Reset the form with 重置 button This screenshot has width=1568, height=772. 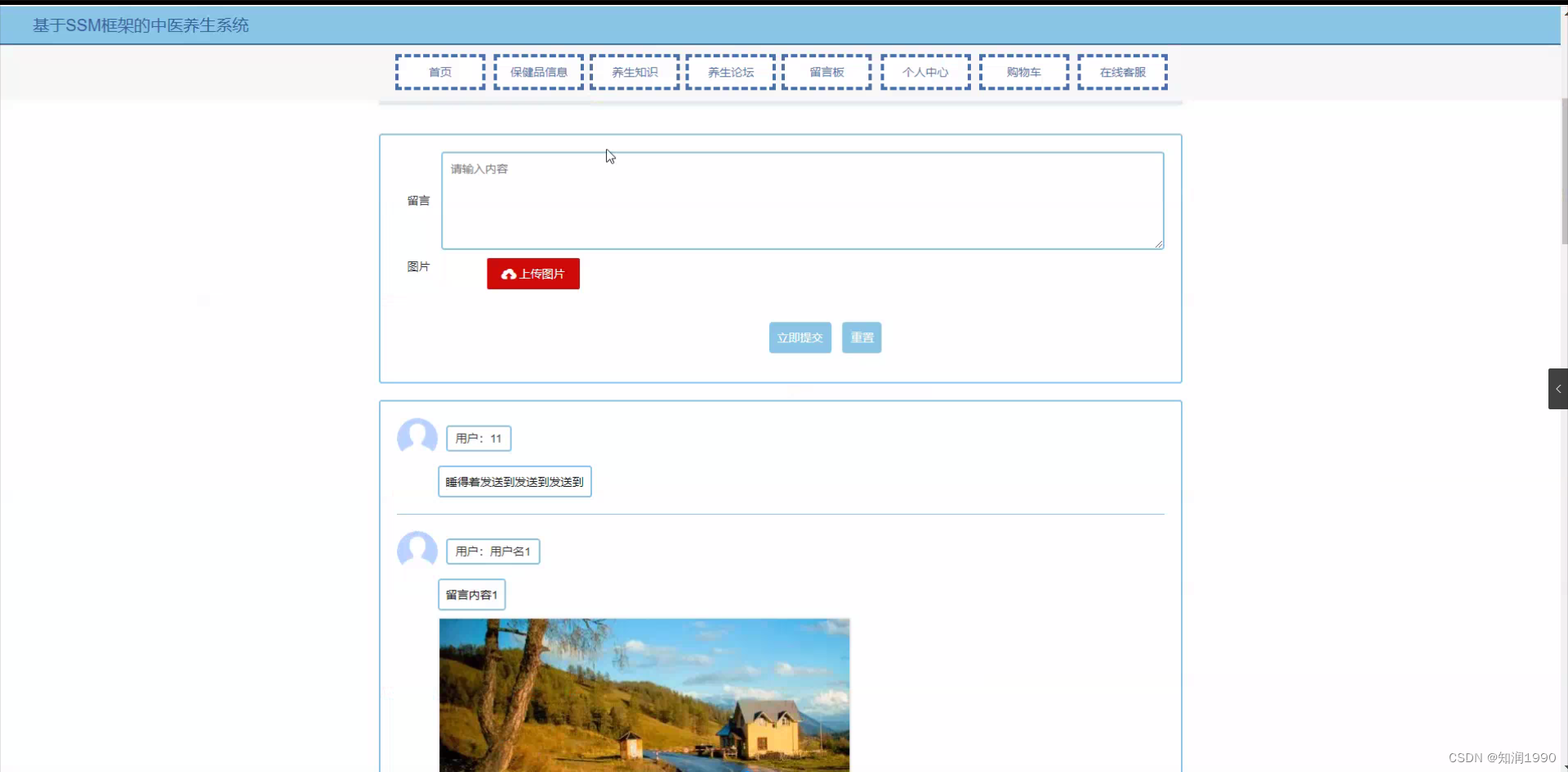(x=862, y=337)
